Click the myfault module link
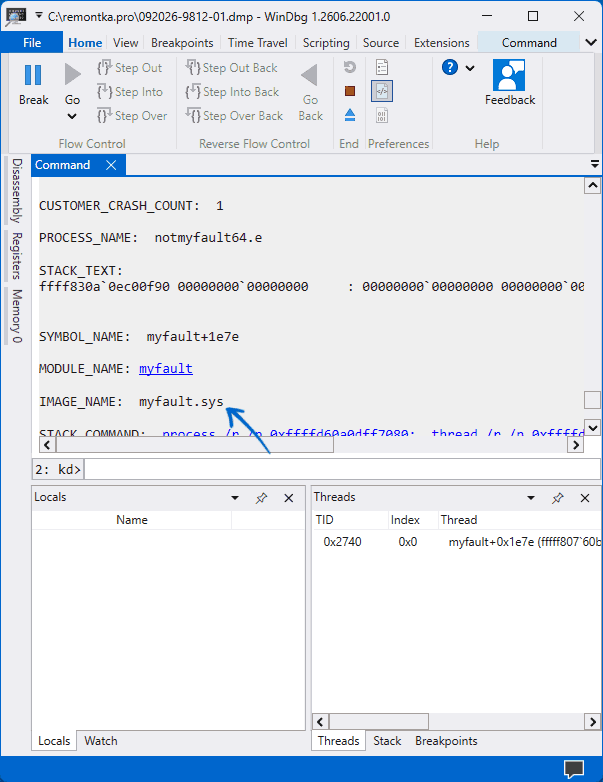The width and height of the screenshot is (603, 782). click(x=166, y=369)
